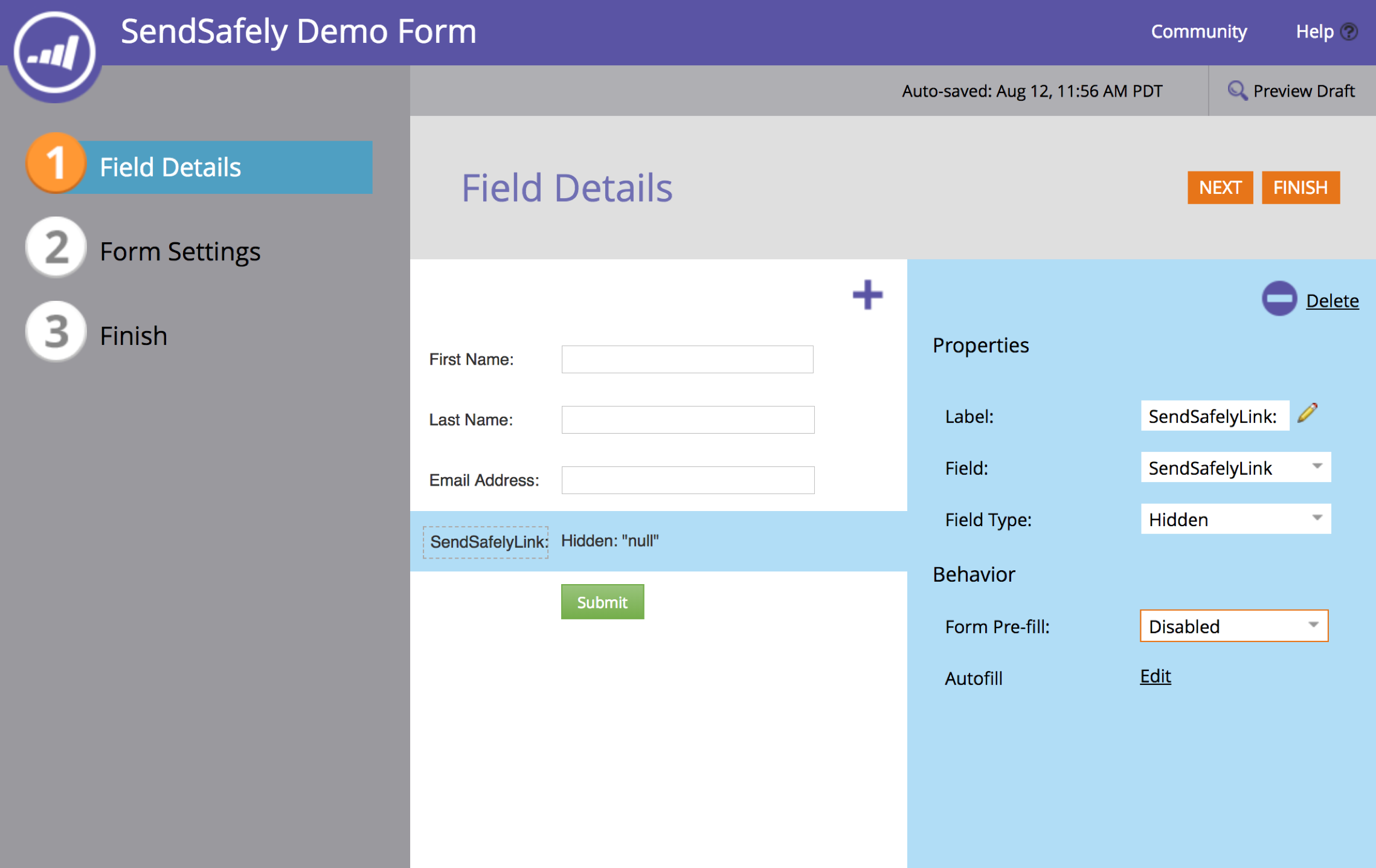Click the minus Delete circle icon

(1279, 298)
